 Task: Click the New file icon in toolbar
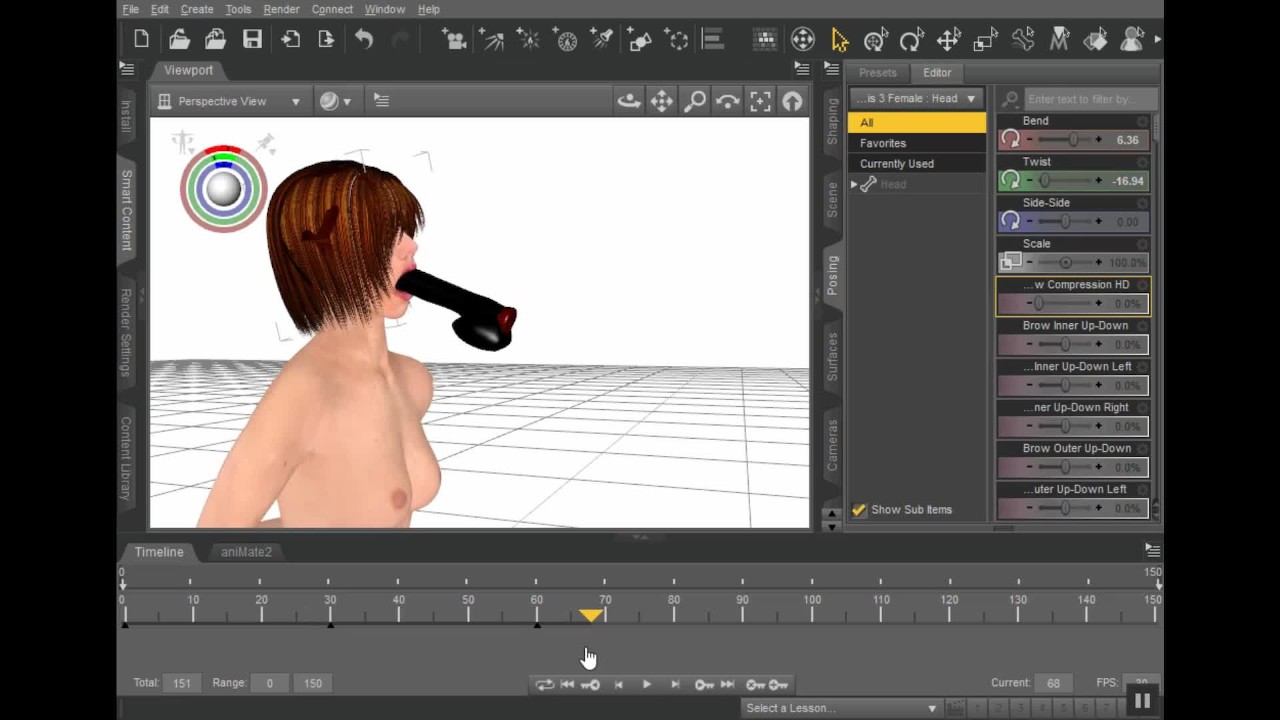(x=141, y=40)
